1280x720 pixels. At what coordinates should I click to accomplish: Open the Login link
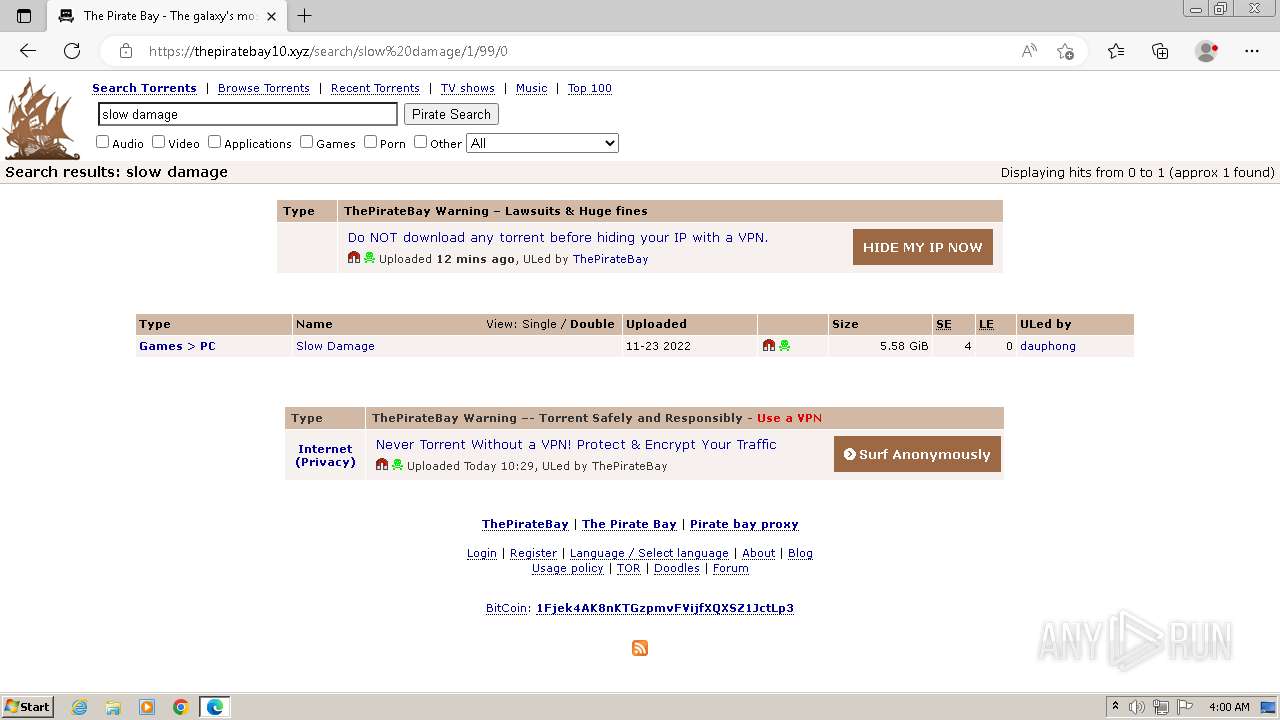(x=481, y=553)
